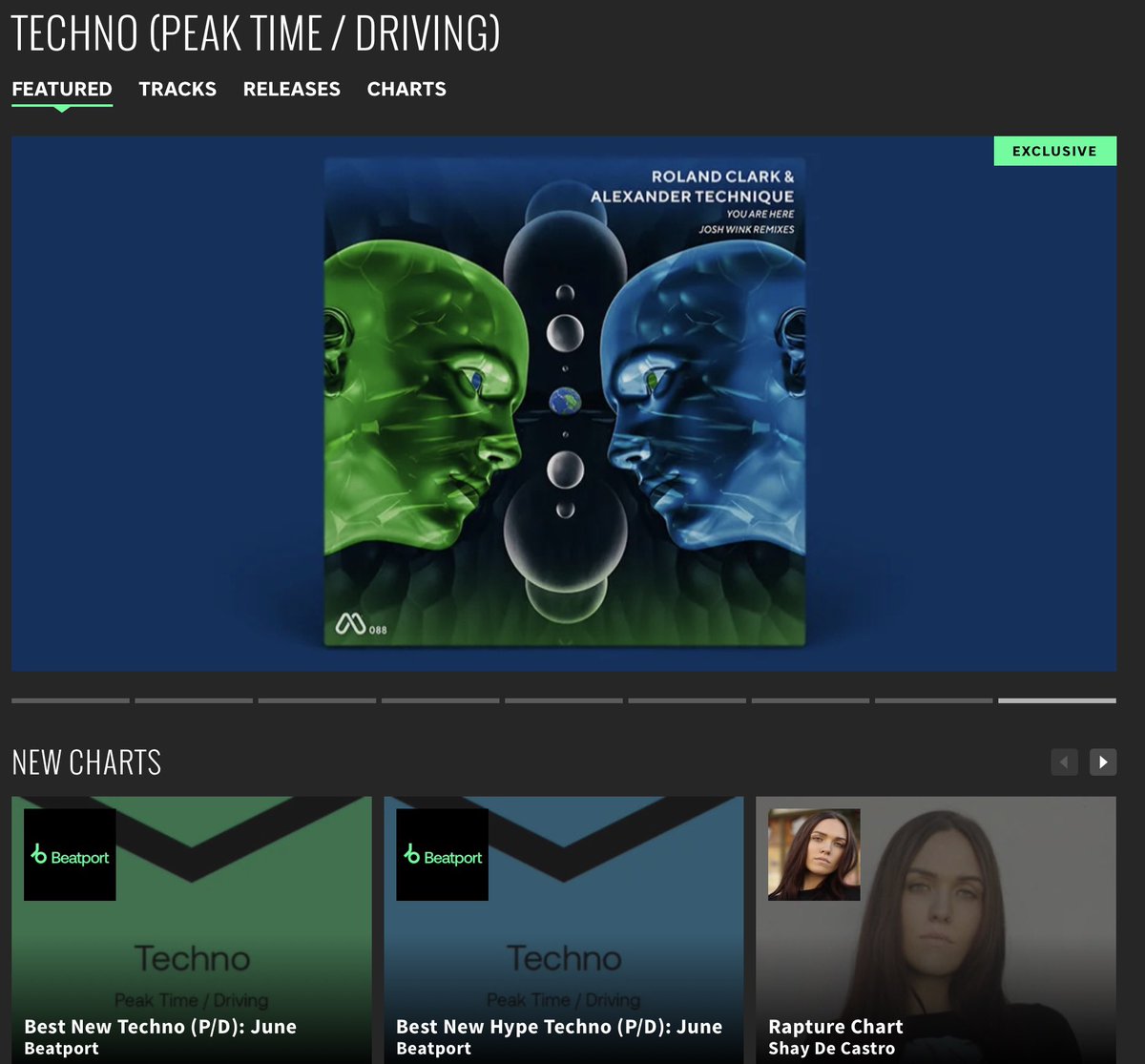The image size is (1145, 1064).
Task: Go to the second carousel slide indicator
Action: click(194, 700)
